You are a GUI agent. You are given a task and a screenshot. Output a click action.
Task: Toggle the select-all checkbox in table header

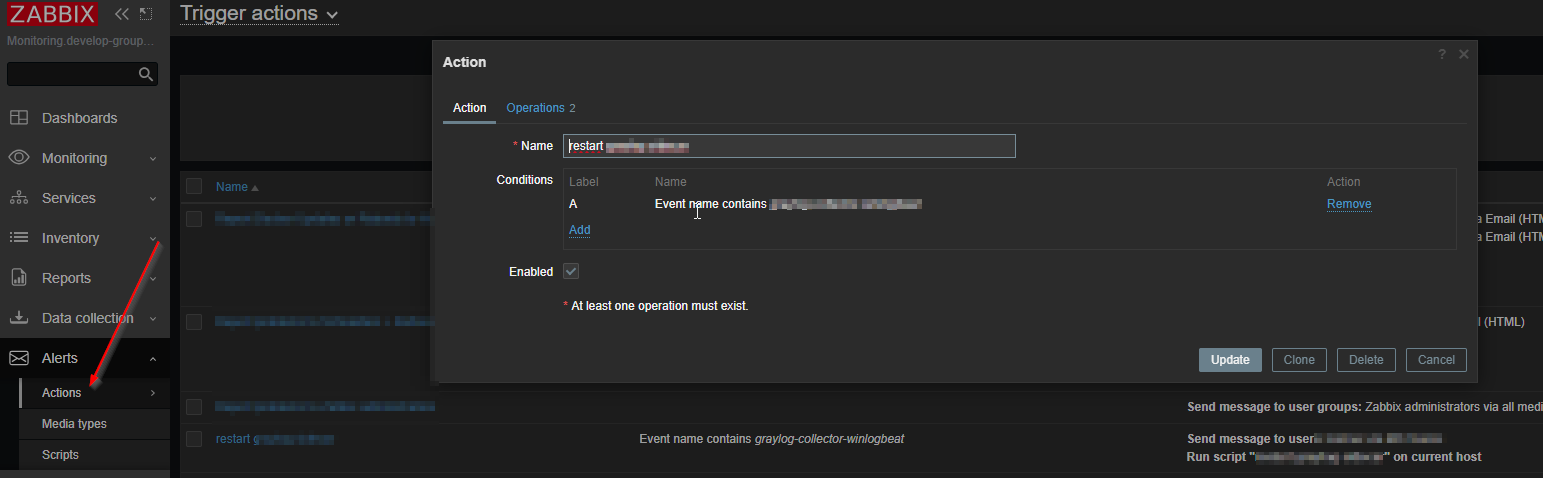(x=194, y=186)
